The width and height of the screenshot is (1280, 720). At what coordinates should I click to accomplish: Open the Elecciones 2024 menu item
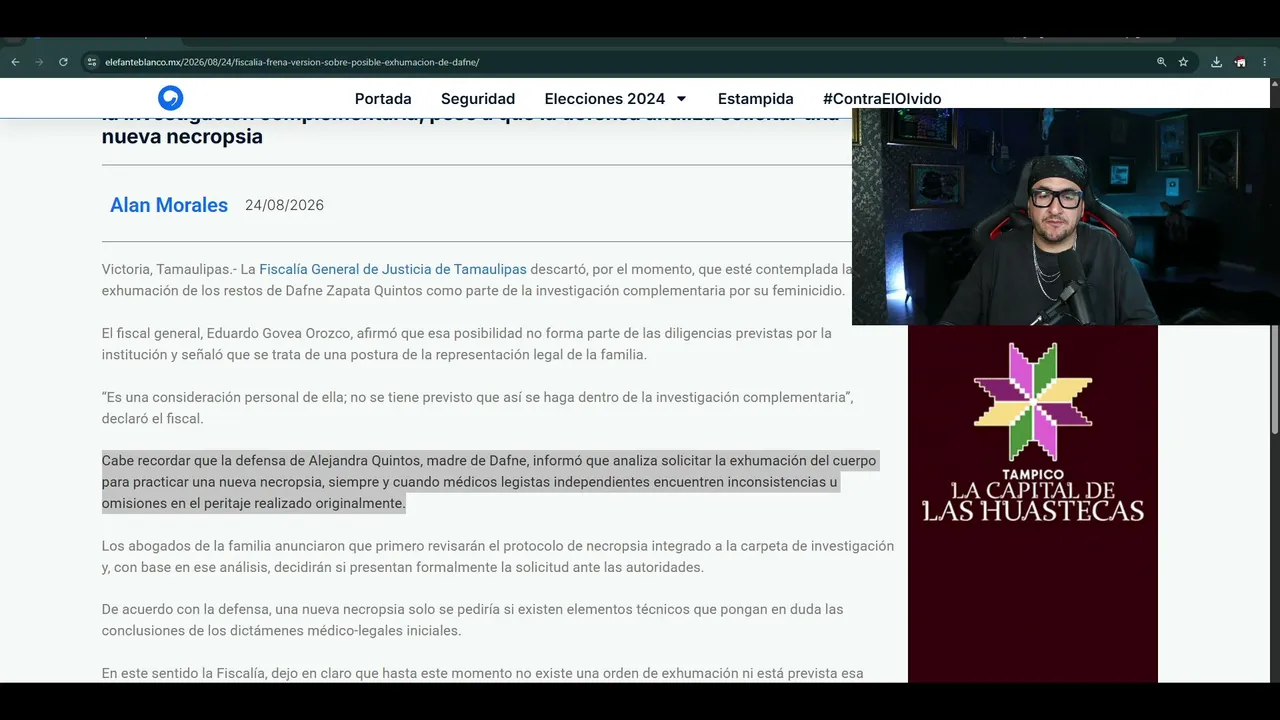[605, 99]
